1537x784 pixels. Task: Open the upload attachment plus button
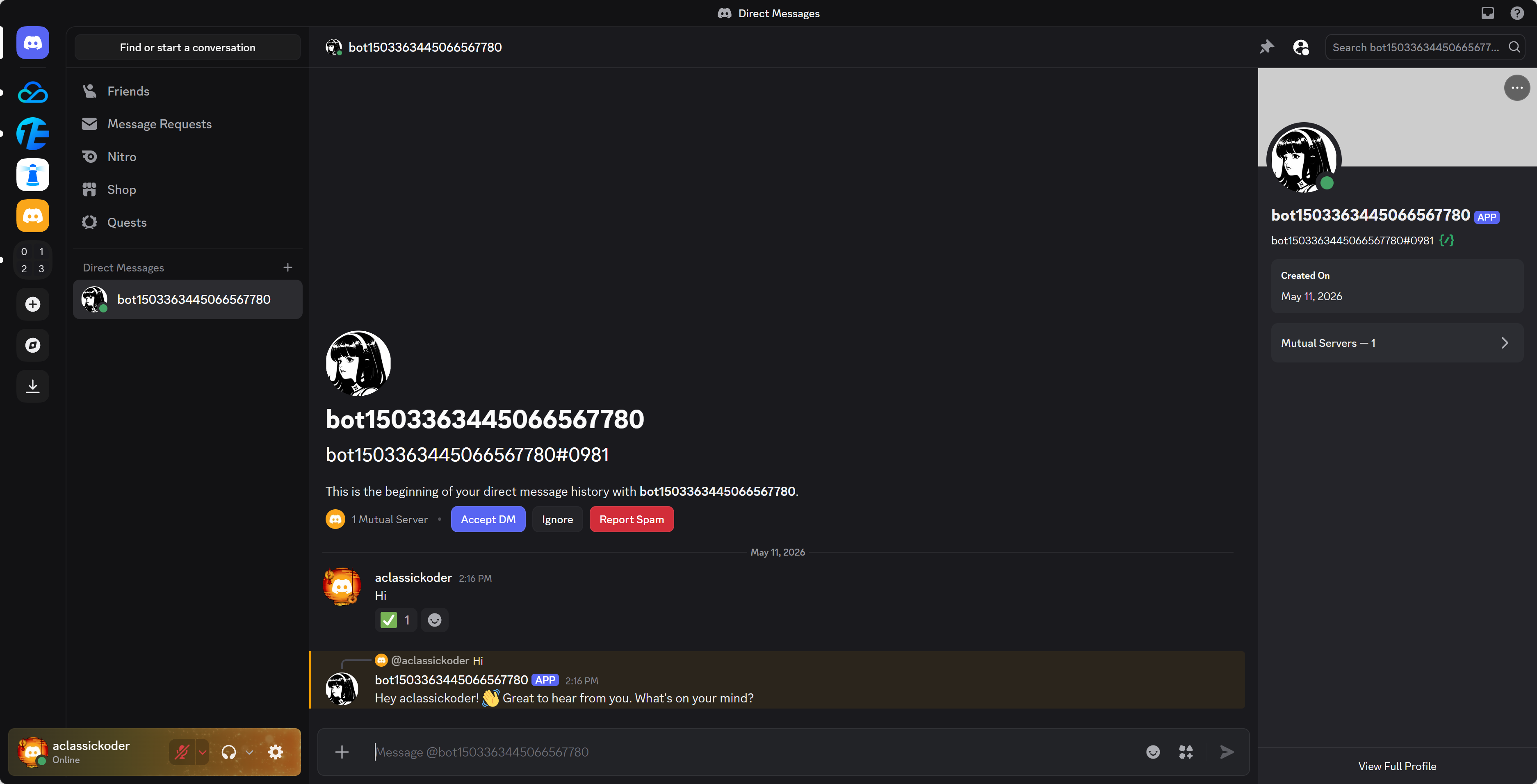click(342, 752)
